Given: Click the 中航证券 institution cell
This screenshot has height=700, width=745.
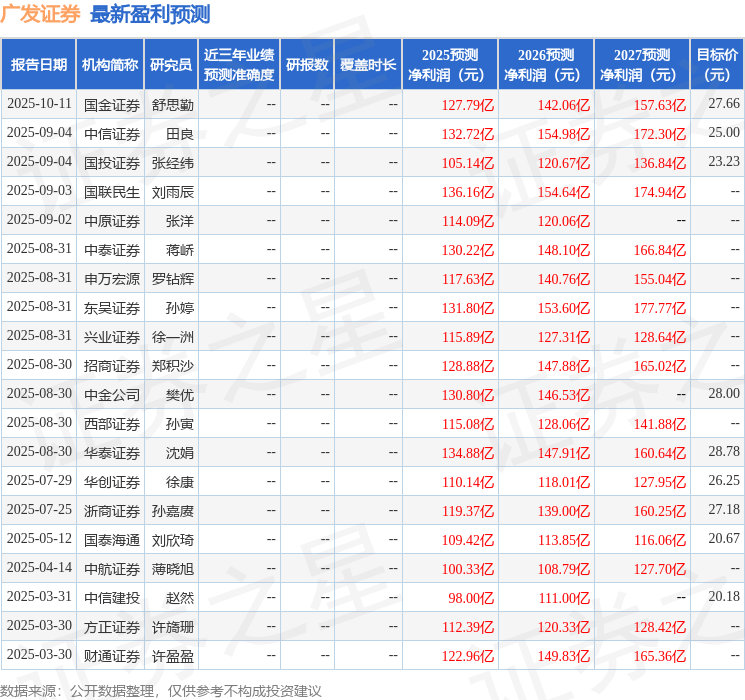Looking at the screenshot, I should [x=112, y=569].
